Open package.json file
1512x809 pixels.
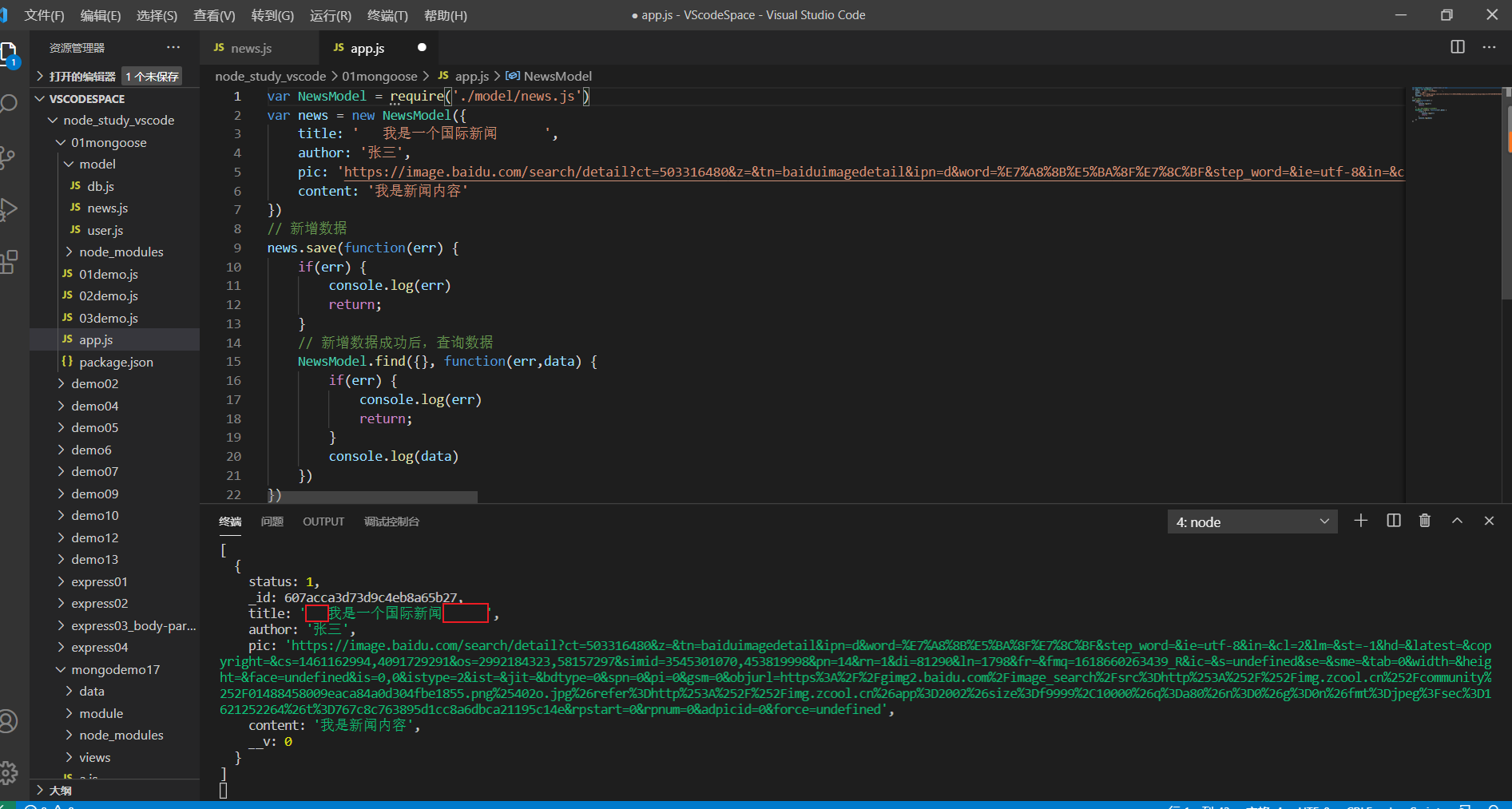click(115, 362)
